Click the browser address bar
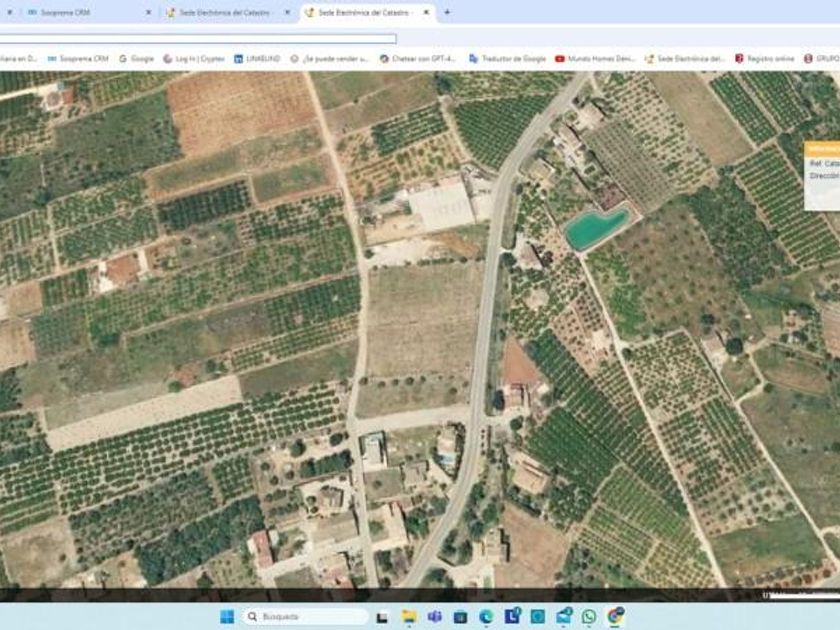 coord(200,39)
